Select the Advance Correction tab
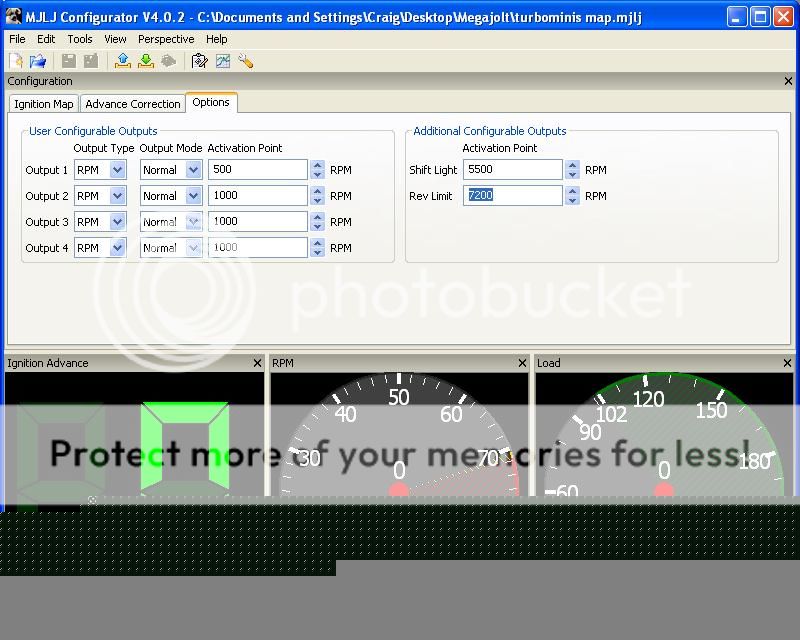Viewport: 800px width, 640px height. [x=133, y=104]
